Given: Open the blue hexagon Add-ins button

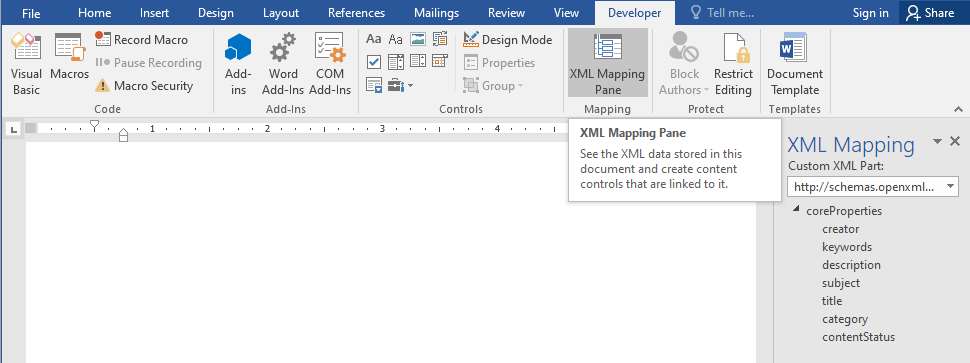Looking at the screenshot, I should (x=238, y=64).
